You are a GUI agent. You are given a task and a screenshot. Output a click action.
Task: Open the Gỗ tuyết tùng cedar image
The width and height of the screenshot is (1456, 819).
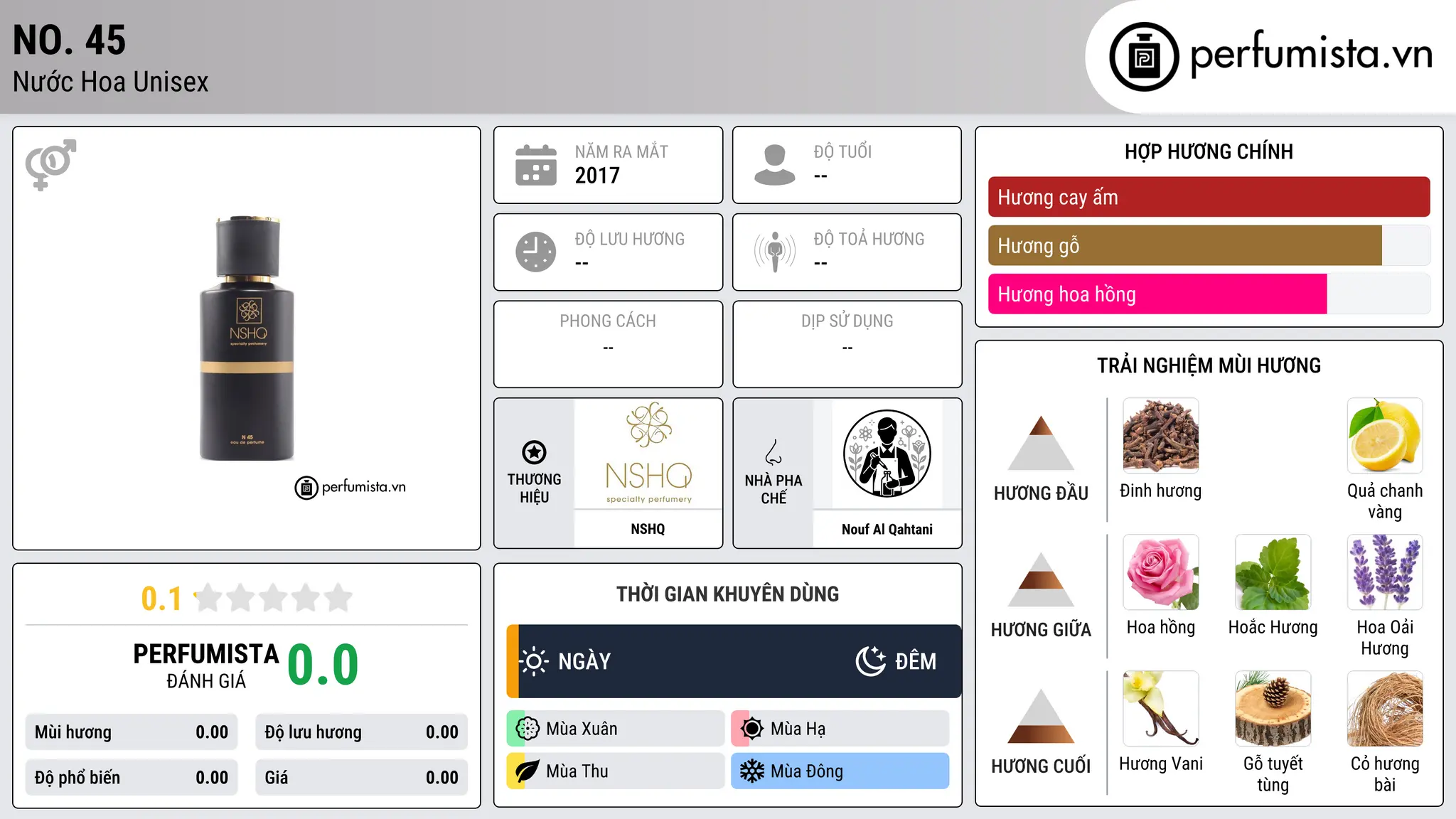point(1273,709)
